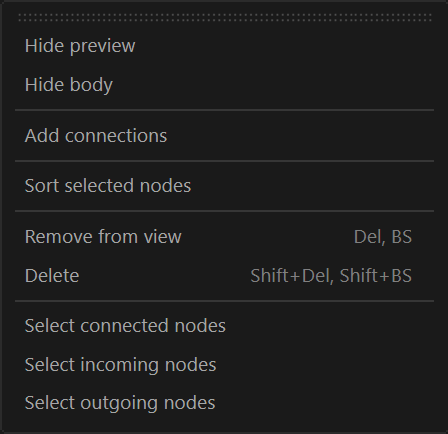The width and height of the screenshot is (448, 434).
Task: Hide the node preview via menu
Action: click(x=224, y=46)
